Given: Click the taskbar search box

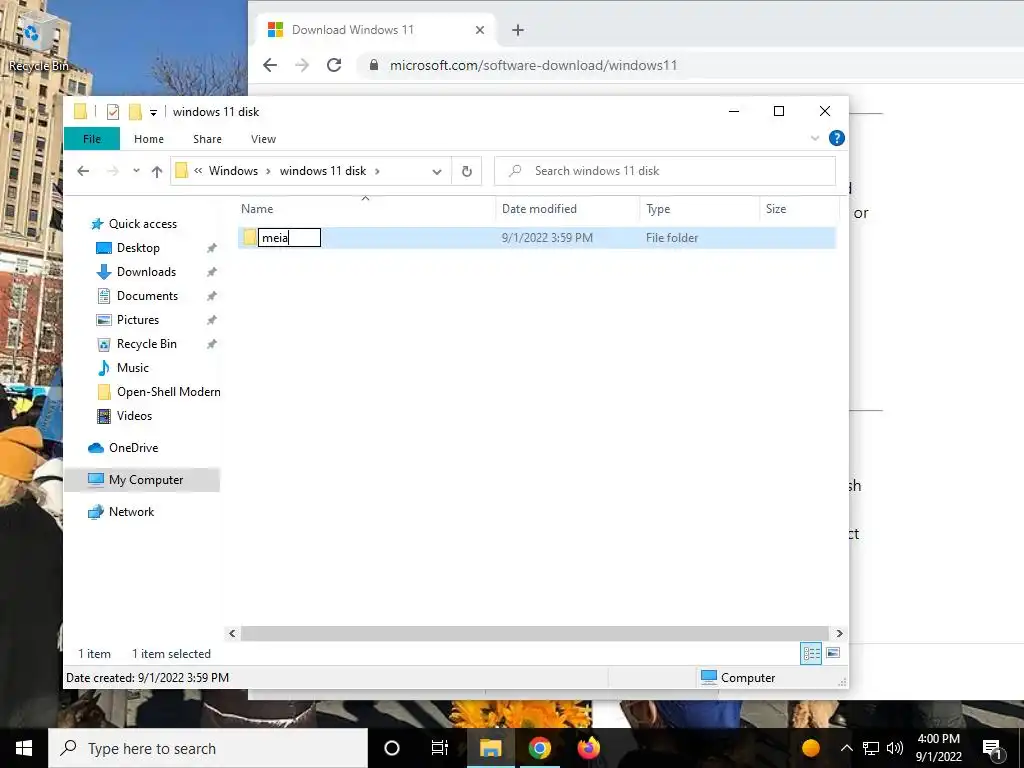Looking at the screenshot, I should point(208,748).
